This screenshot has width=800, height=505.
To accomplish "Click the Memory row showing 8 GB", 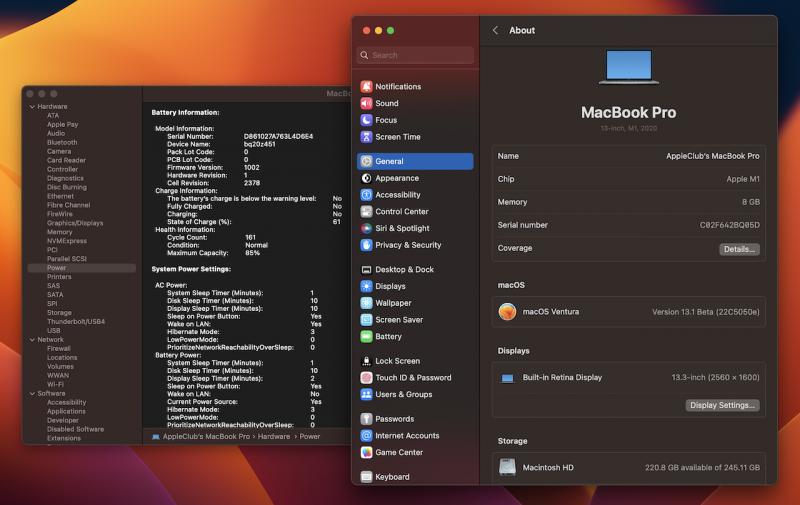I will 629,202.
